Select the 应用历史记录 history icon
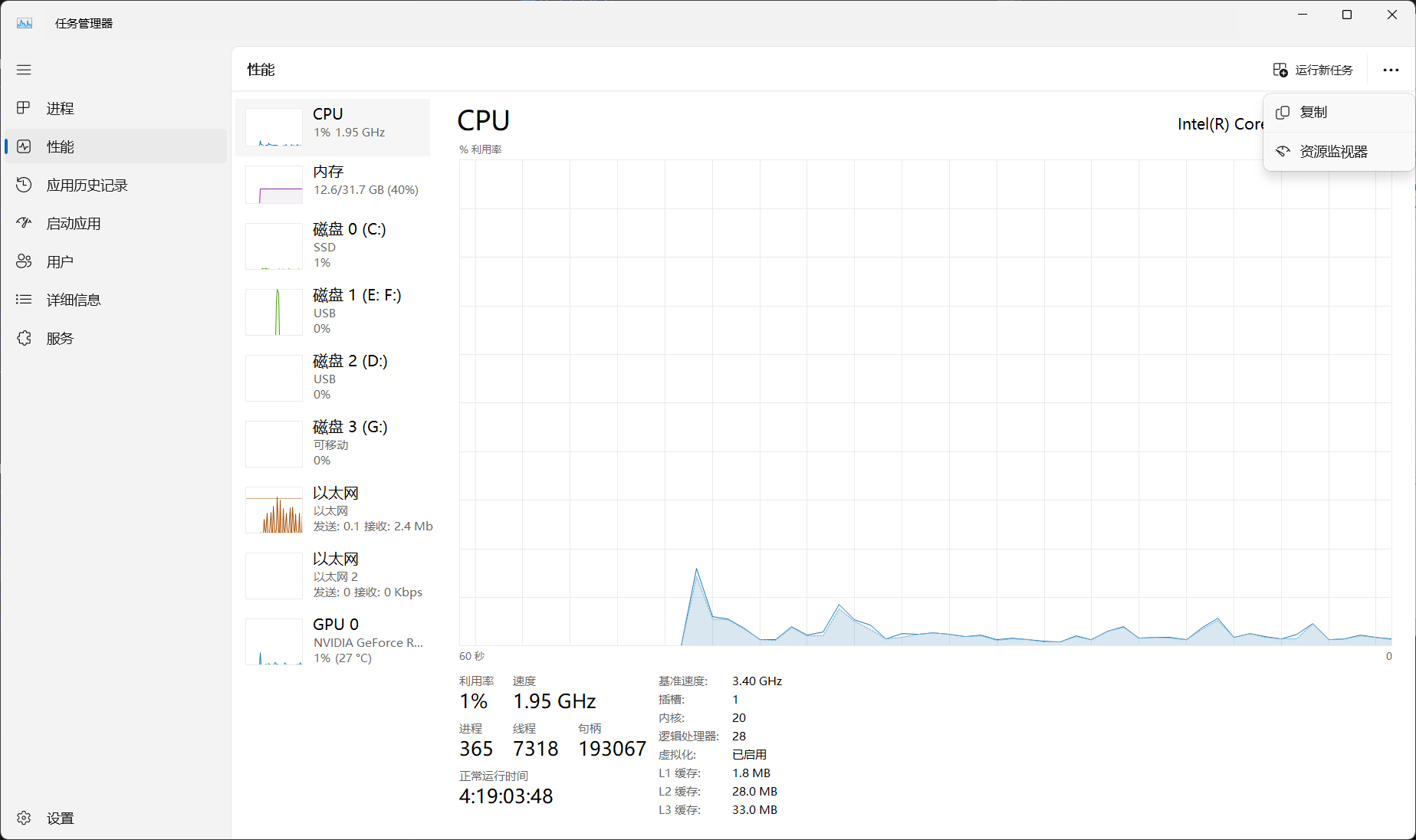 24,185
